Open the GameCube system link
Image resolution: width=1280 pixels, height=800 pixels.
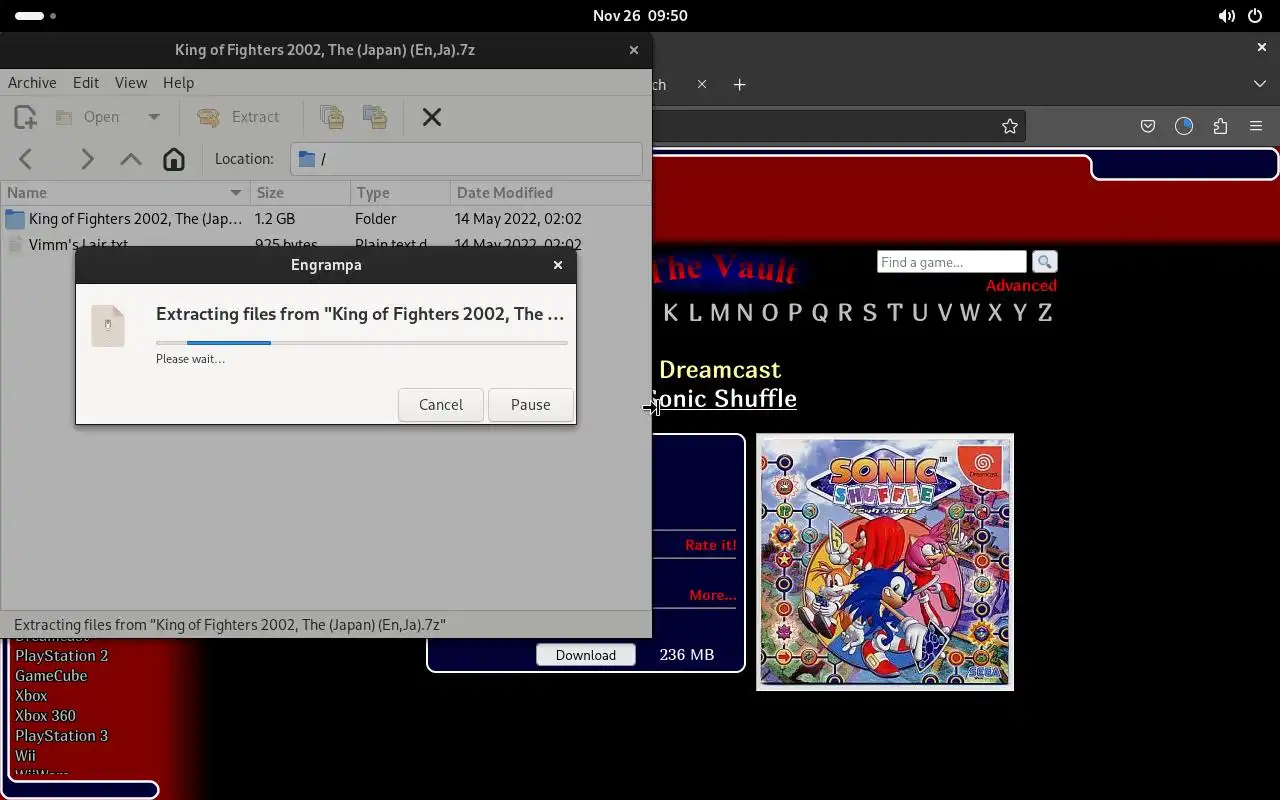coord(51,676)
